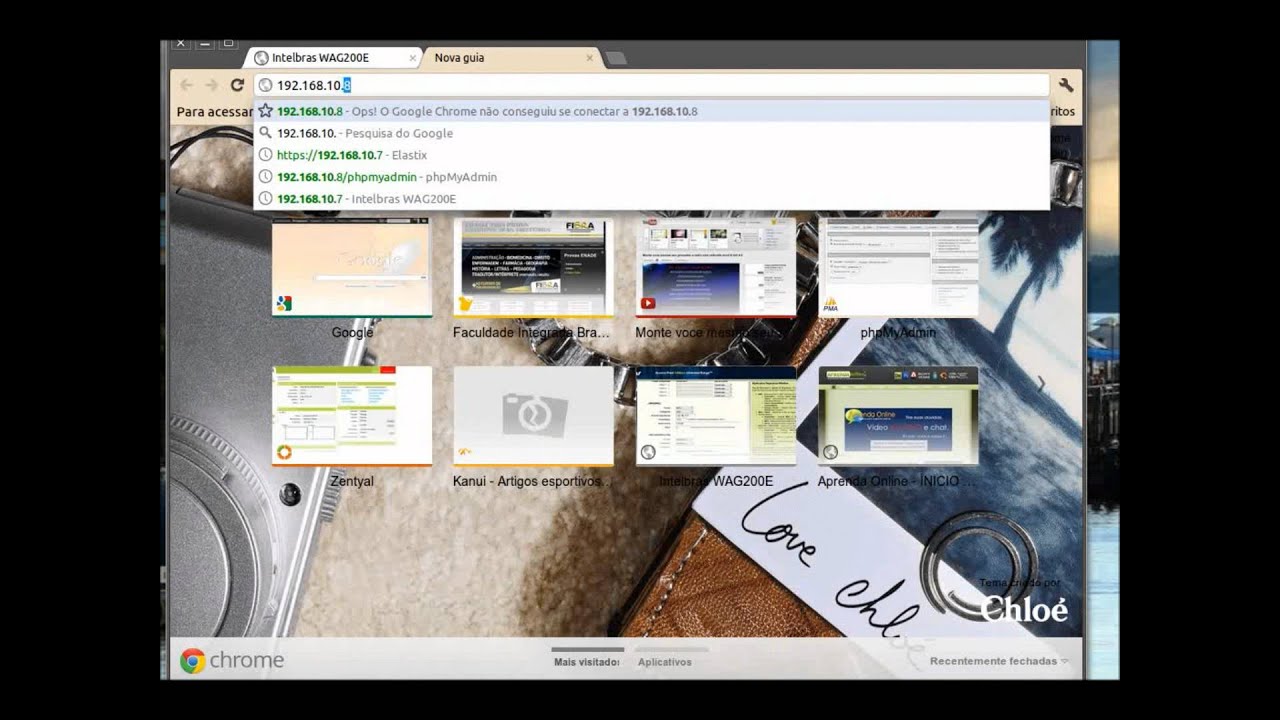Click the clock icon beside the phpMyAdmin suggestion

(x=265, y=177)
